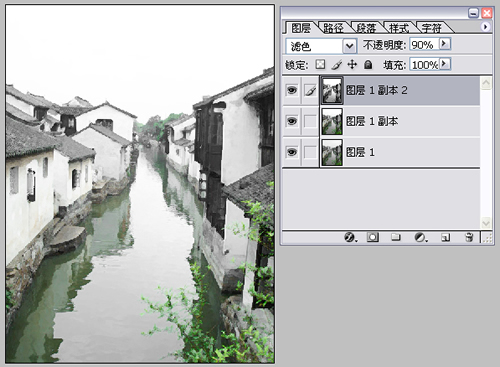This screenshot has width=500, height=367.
Task: Hide layer 图层 1 副本
Action: tap(292, 121)
